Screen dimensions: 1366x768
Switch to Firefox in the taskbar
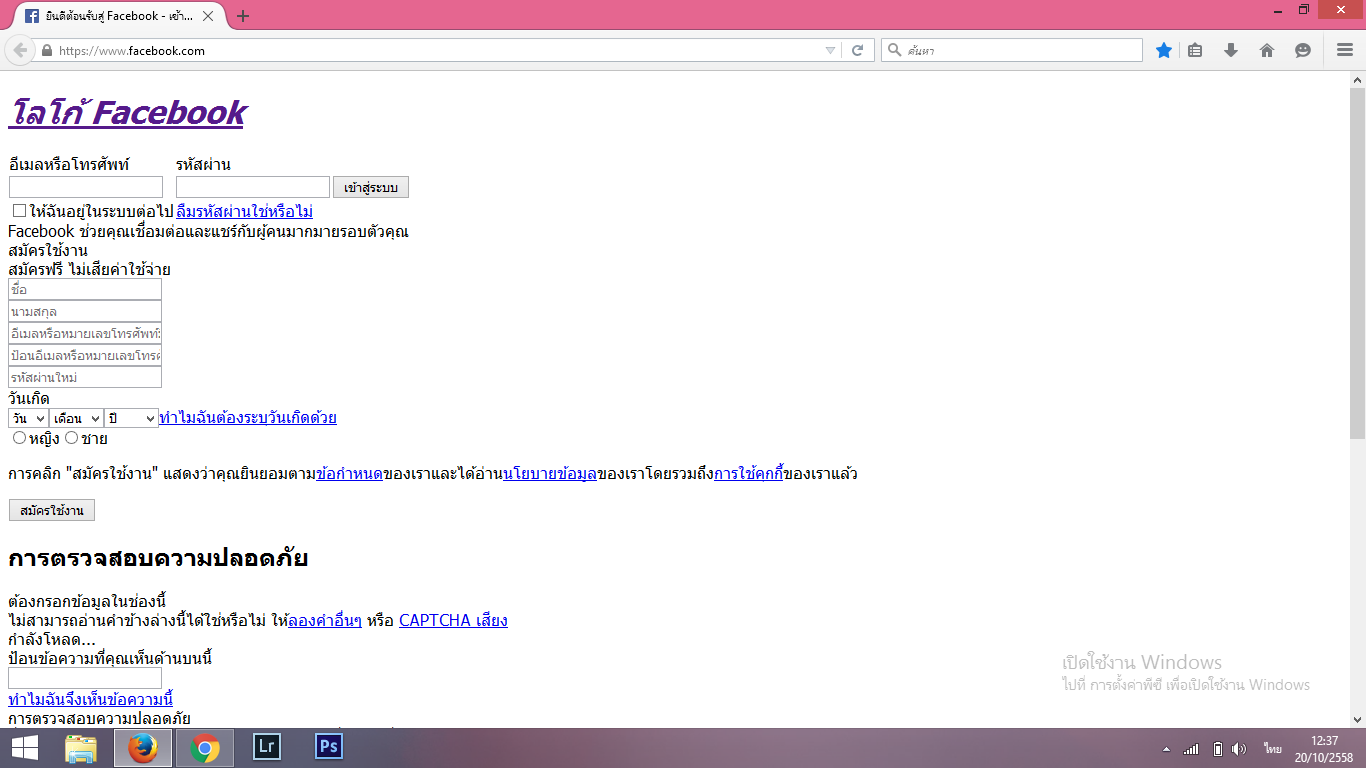click(143, 748)
